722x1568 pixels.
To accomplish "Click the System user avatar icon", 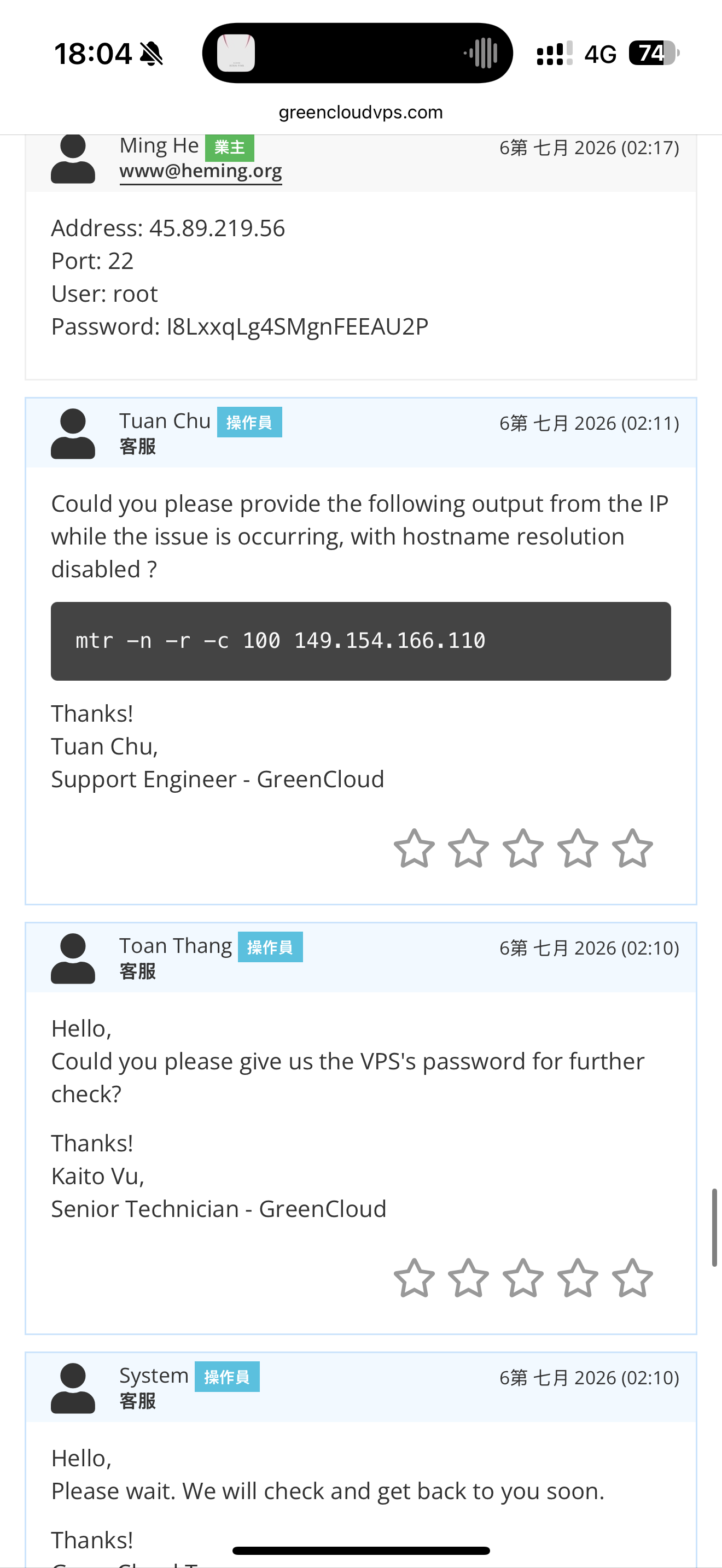I will 73,1388.
